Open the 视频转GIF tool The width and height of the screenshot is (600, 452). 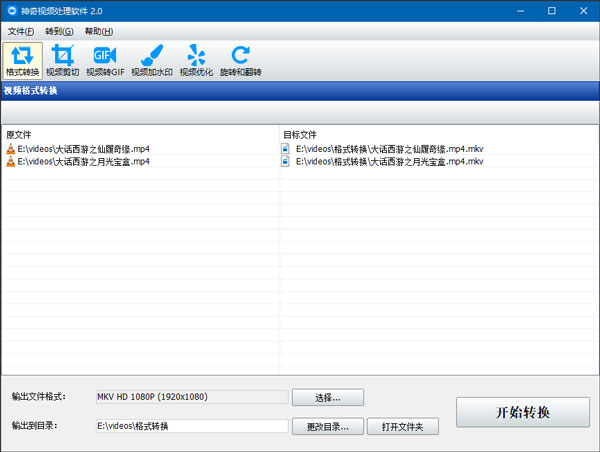pos(105,60)
